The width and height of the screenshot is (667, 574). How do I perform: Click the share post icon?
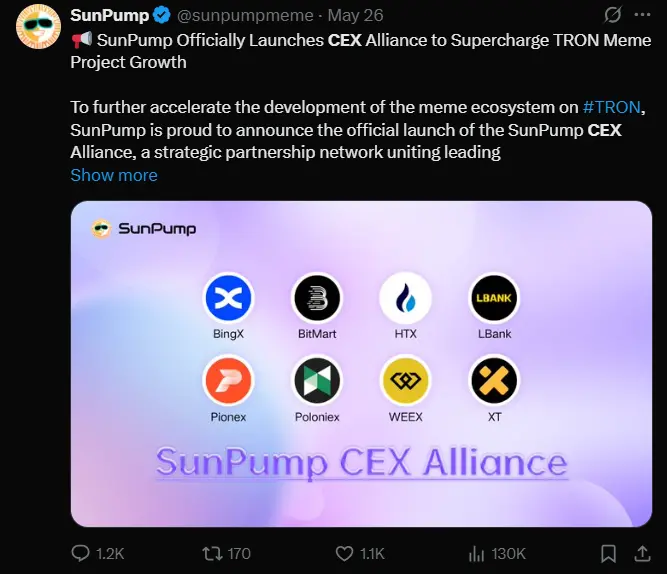coord(641,553)
